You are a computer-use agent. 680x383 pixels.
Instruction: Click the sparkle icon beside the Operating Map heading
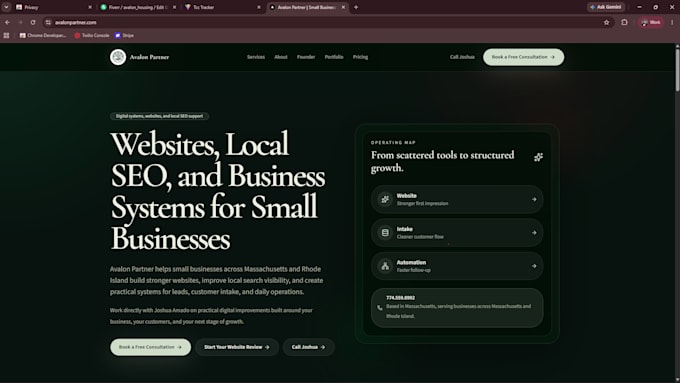(538, 157)
